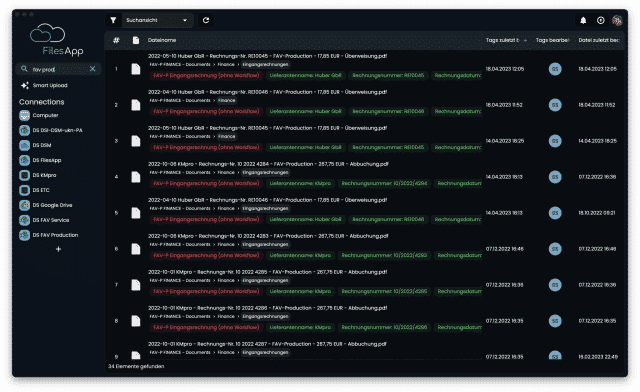
Task: Click 'Lieferantenname: Huber GbR' tag in row 2
Action: (x=305, y=111)
